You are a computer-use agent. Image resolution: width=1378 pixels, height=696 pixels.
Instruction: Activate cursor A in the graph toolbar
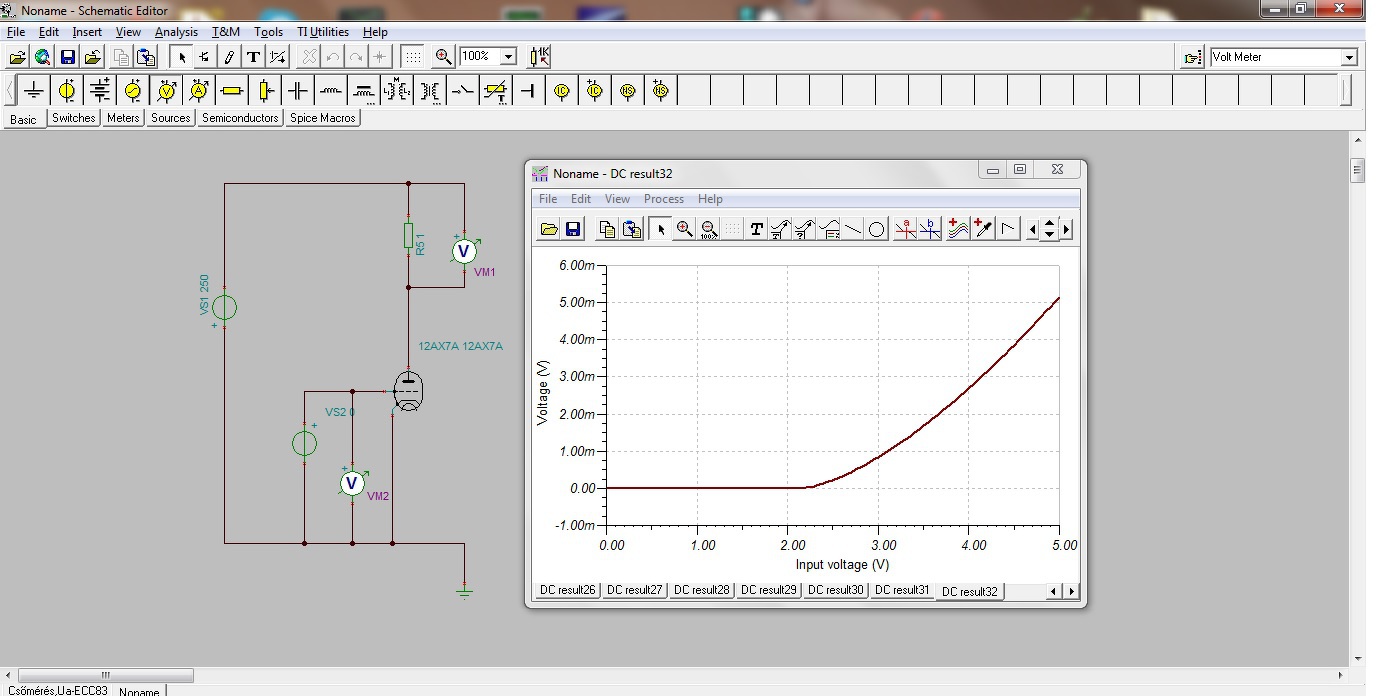(x=905, y=229)
